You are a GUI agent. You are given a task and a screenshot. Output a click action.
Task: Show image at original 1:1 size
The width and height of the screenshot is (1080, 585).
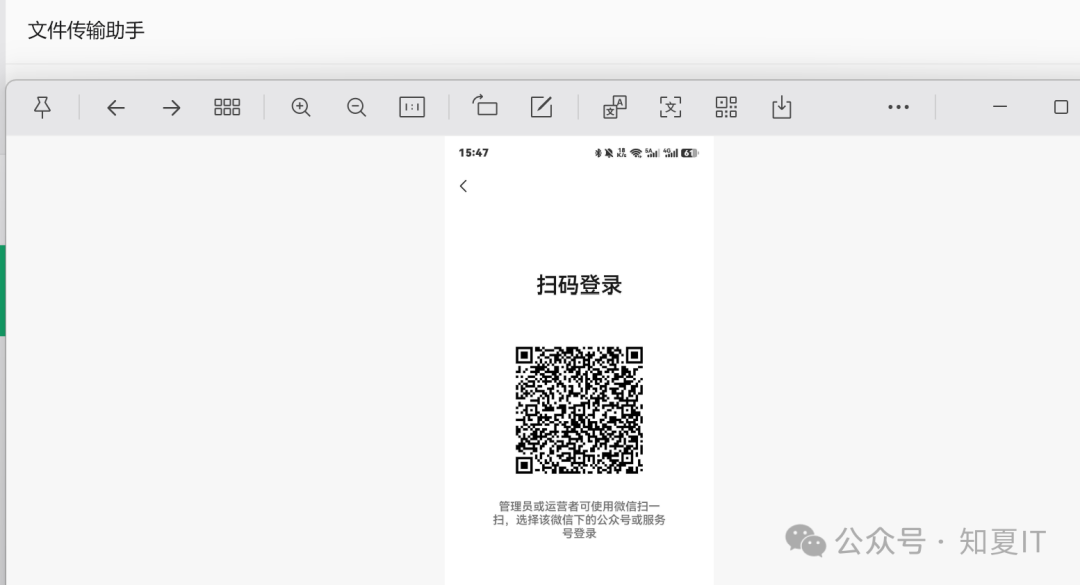point(412,107)
